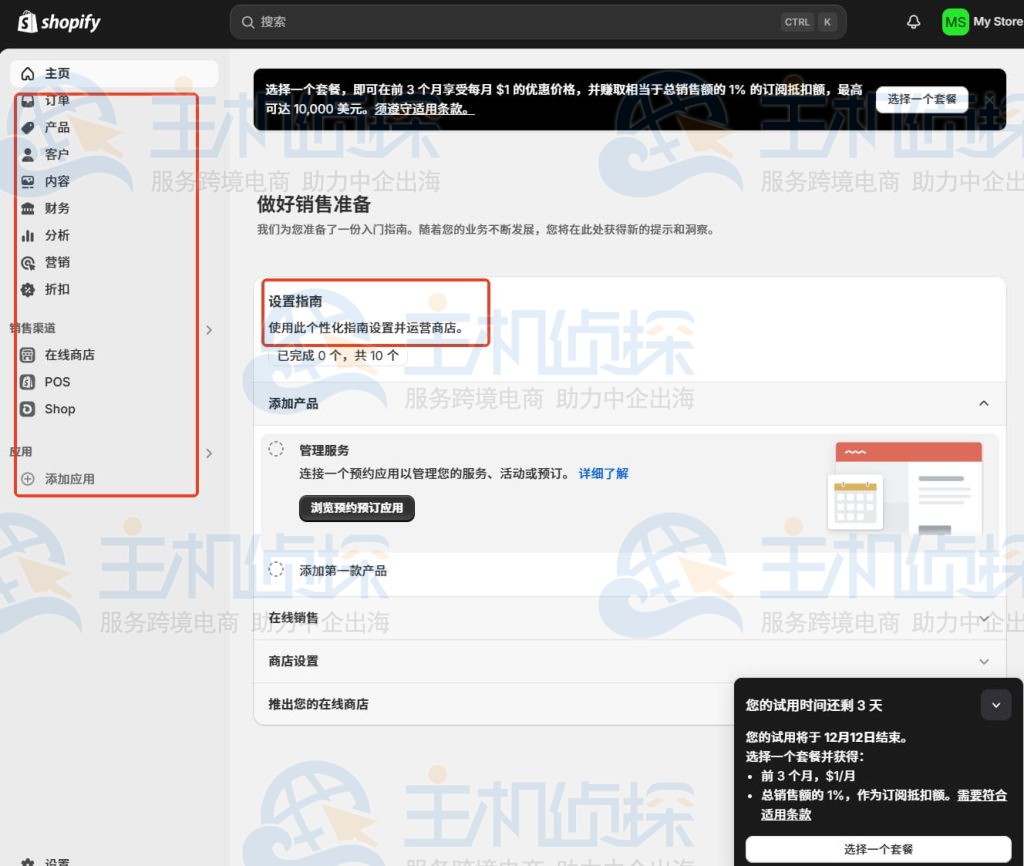Select 营销 (Marketing) in sidebar

56,262
